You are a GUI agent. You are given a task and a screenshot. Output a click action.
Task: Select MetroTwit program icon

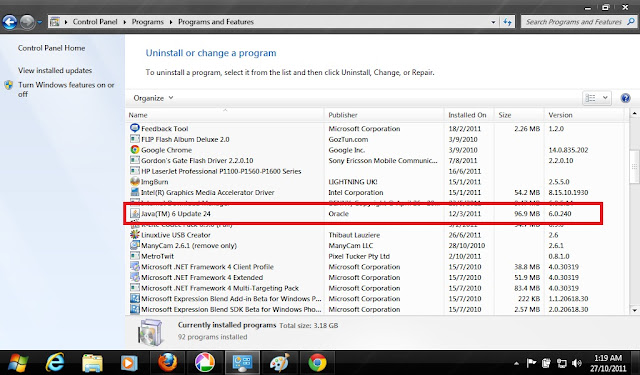pos(135,256)
